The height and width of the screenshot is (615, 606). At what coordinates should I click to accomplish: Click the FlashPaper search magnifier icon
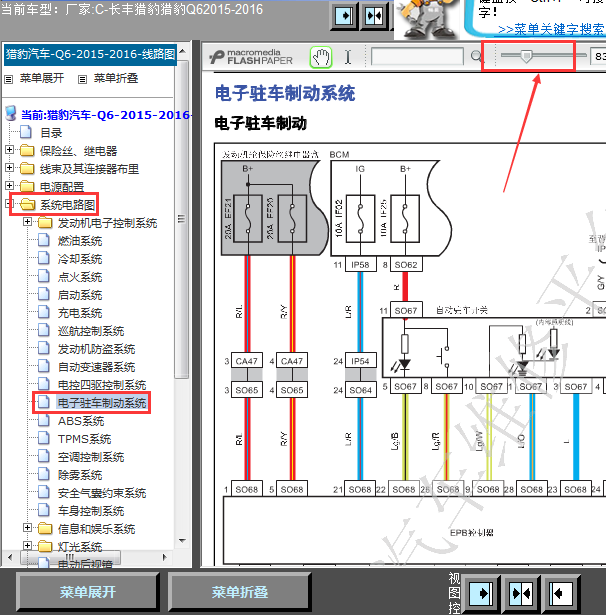pyautogui.click(x=476, y=56)
